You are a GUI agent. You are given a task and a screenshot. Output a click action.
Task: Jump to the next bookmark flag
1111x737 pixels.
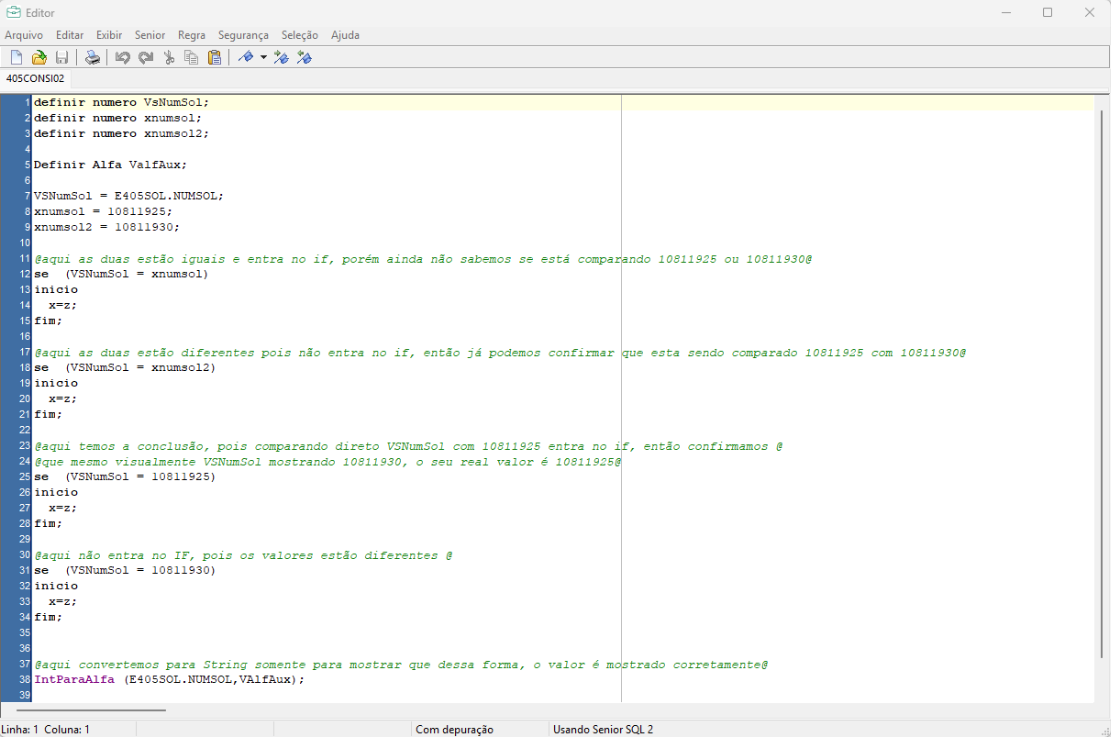pos(282,57)
